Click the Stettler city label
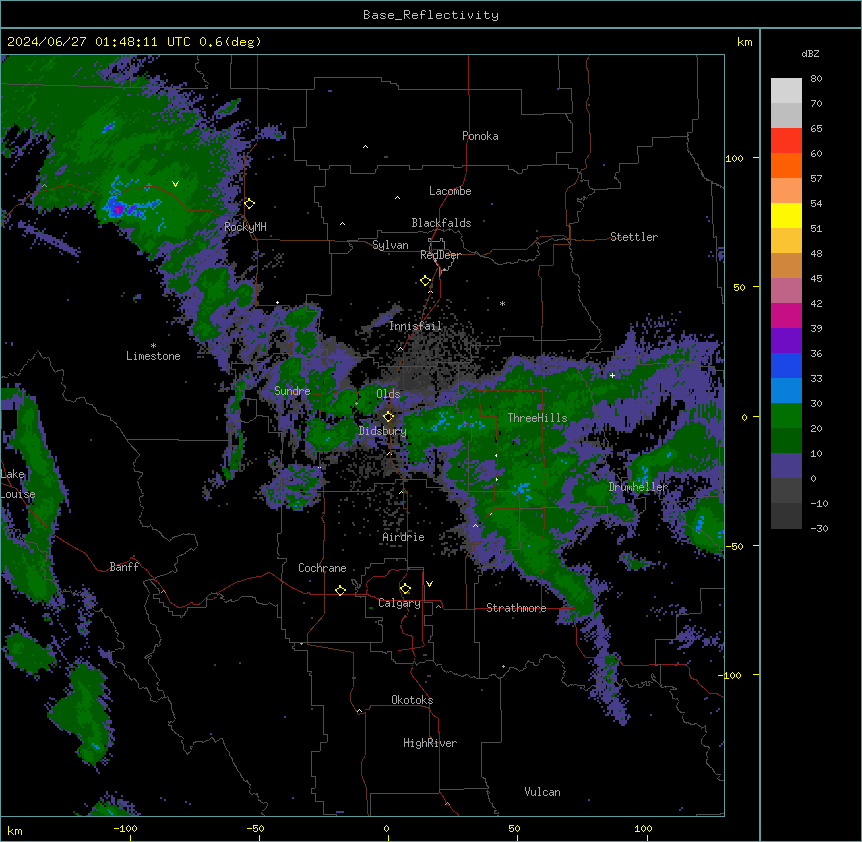 pos(634,237)
